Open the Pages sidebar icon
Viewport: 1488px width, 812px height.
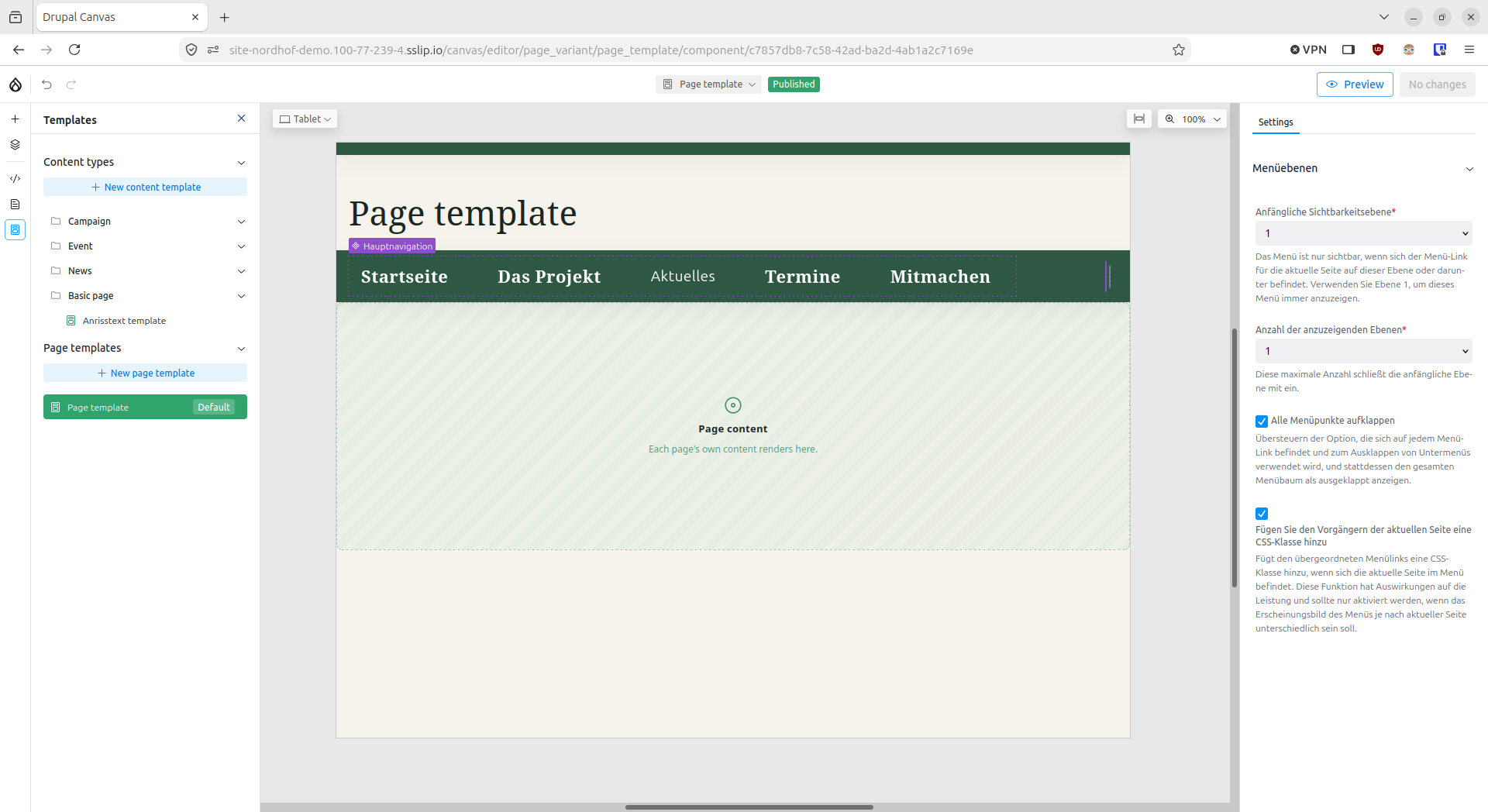[15, 205]
